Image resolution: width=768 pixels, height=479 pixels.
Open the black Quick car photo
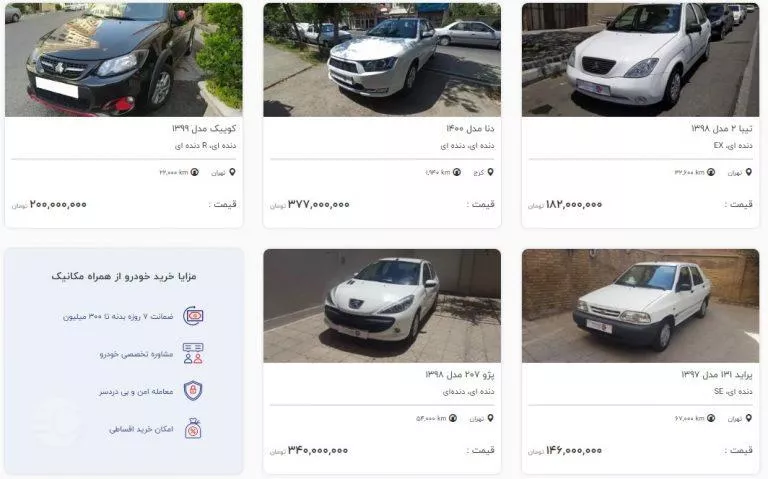tap(124, 60)
